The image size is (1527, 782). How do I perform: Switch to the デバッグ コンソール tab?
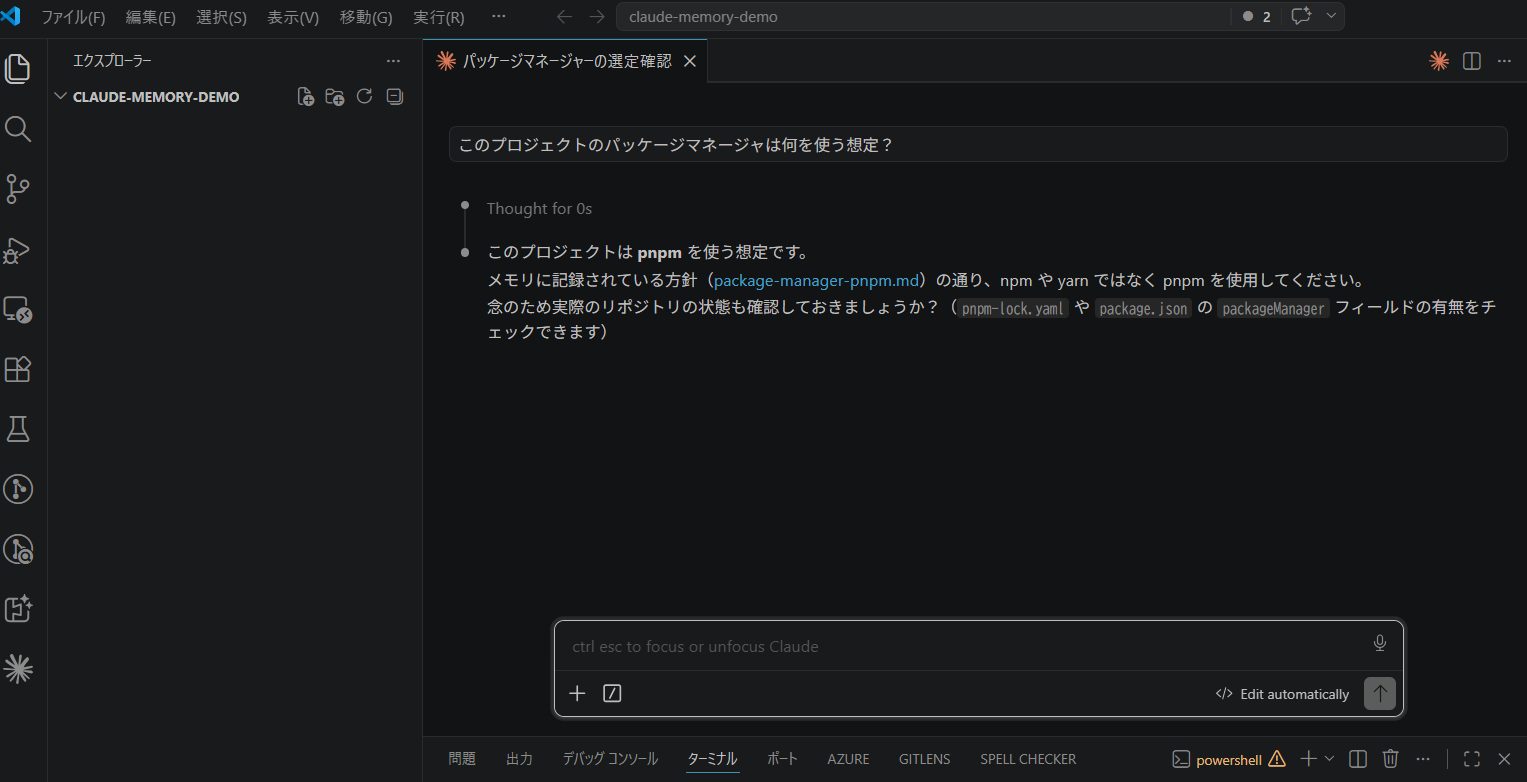610,759
